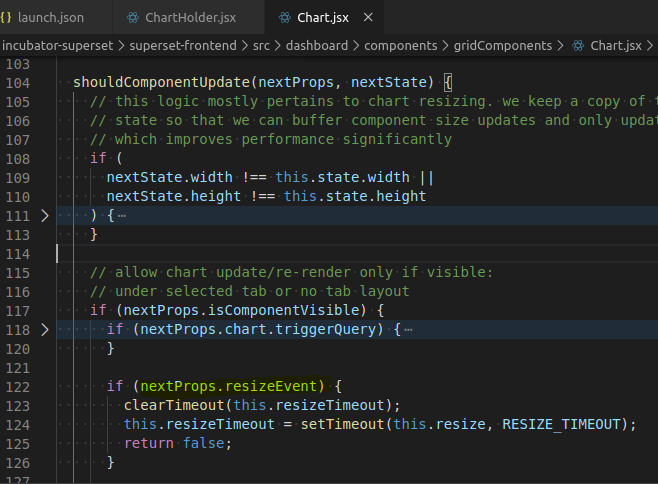Image resolution: width=658 pixels, height=484 pixels.
Task: Open superset-frontend breadcrumb segment
Action: (183, 45)
